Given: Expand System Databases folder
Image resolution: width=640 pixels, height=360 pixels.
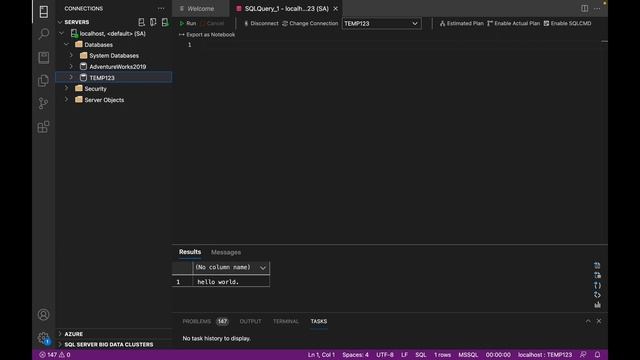Looking at the screenshot, I should coord(71,56).
